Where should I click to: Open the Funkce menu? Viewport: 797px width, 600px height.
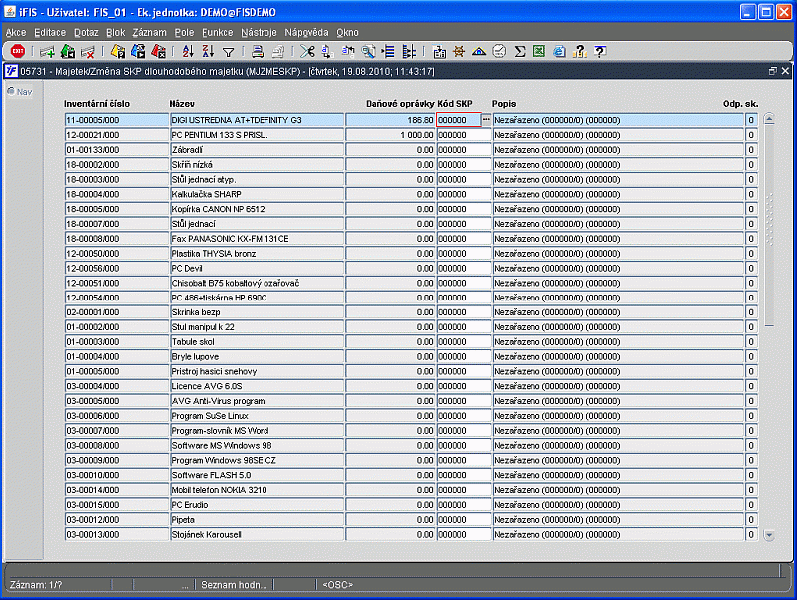tap(218, 33)
